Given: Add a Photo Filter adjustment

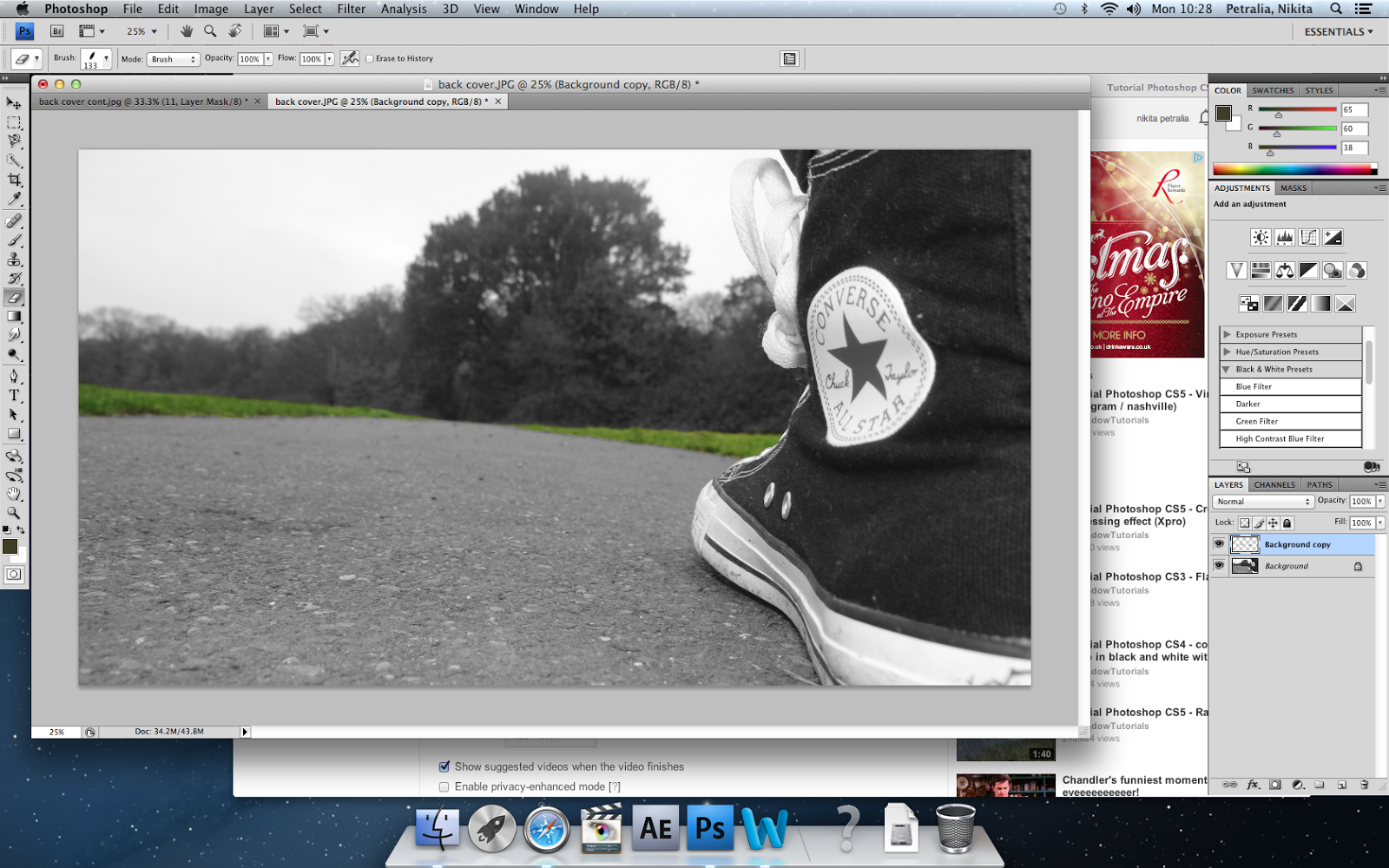Looking at the screenshot, I should pos(1333,271).
